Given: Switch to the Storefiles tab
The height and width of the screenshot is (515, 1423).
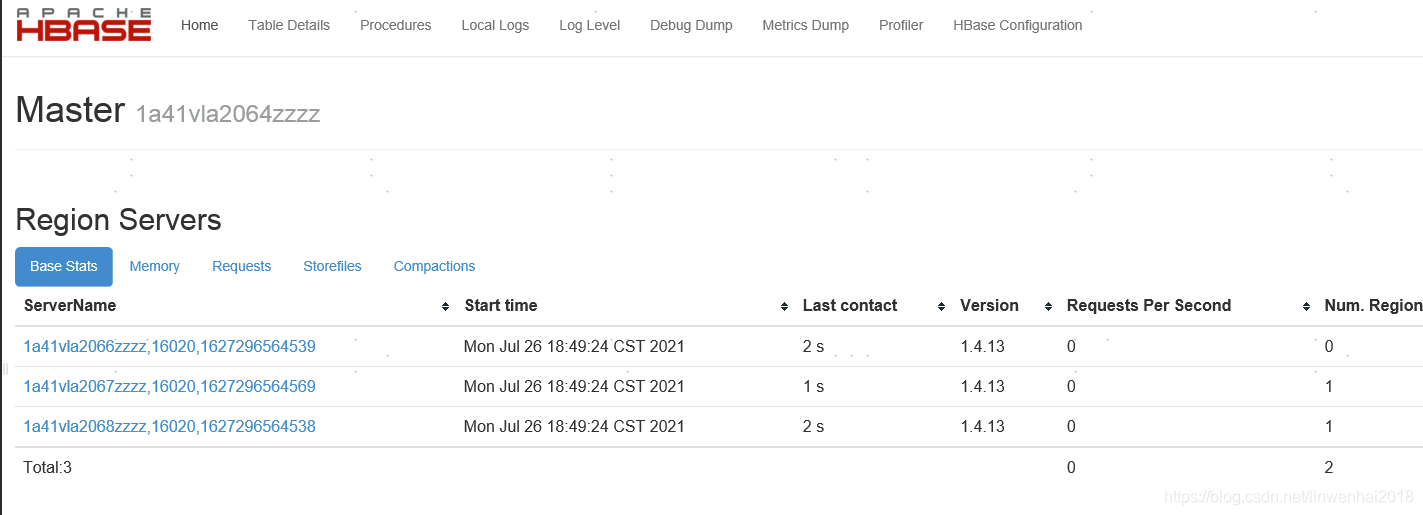Looking at the screenshot, I should 332,266.
